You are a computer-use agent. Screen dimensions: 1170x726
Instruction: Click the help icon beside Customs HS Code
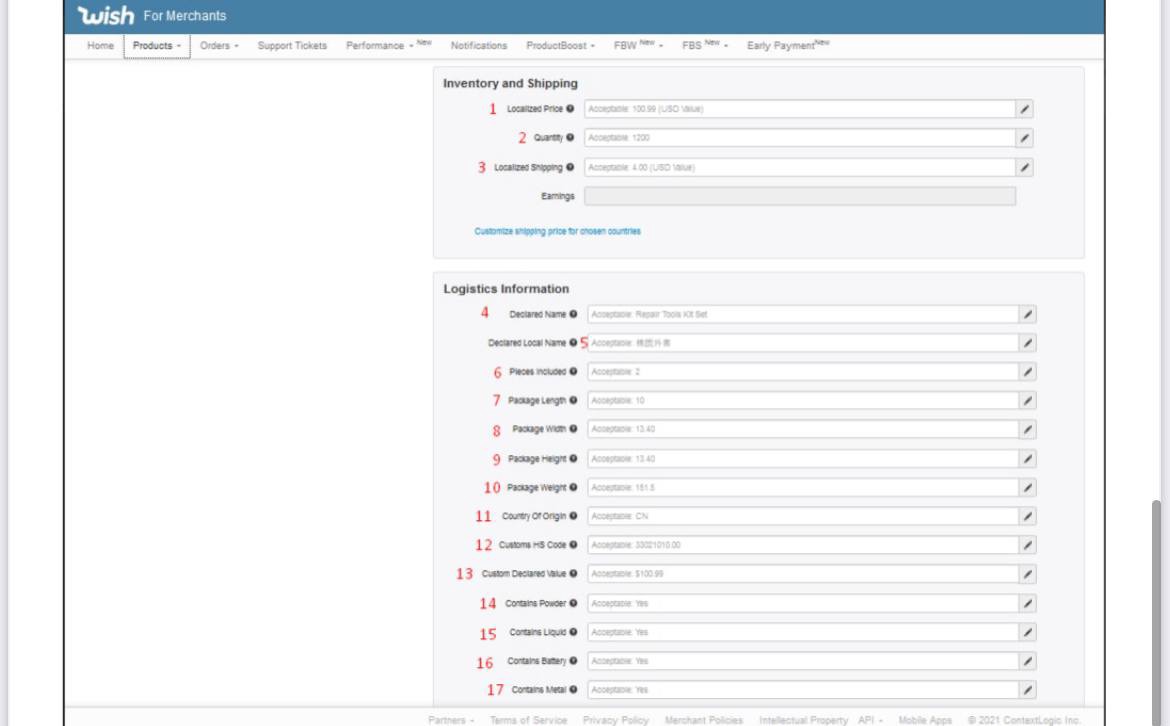[573, 545]
